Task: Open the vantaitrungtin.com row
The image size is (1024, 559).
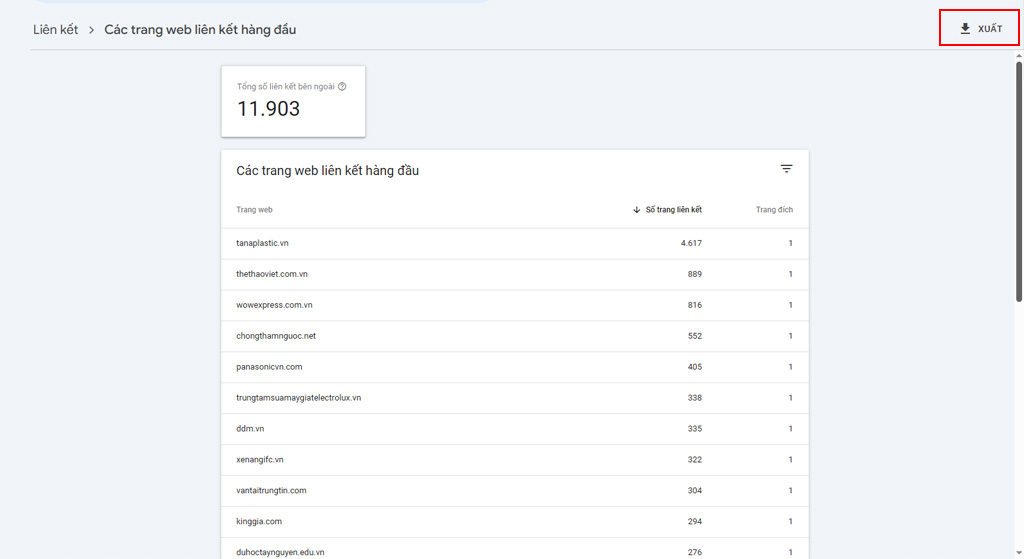Action: click(x=515, y=490)
